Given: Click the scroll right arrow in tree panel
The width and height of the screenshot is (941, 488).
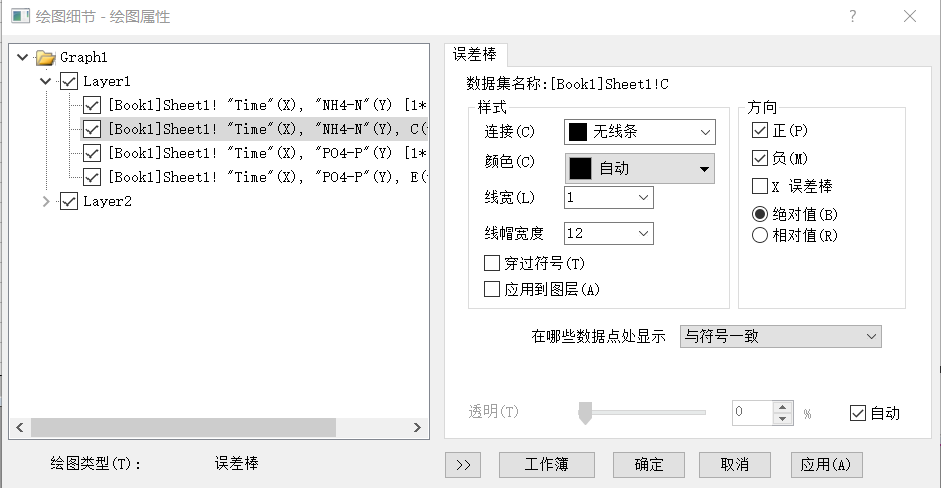Looking at the screenshot, I should click(417, 427).
